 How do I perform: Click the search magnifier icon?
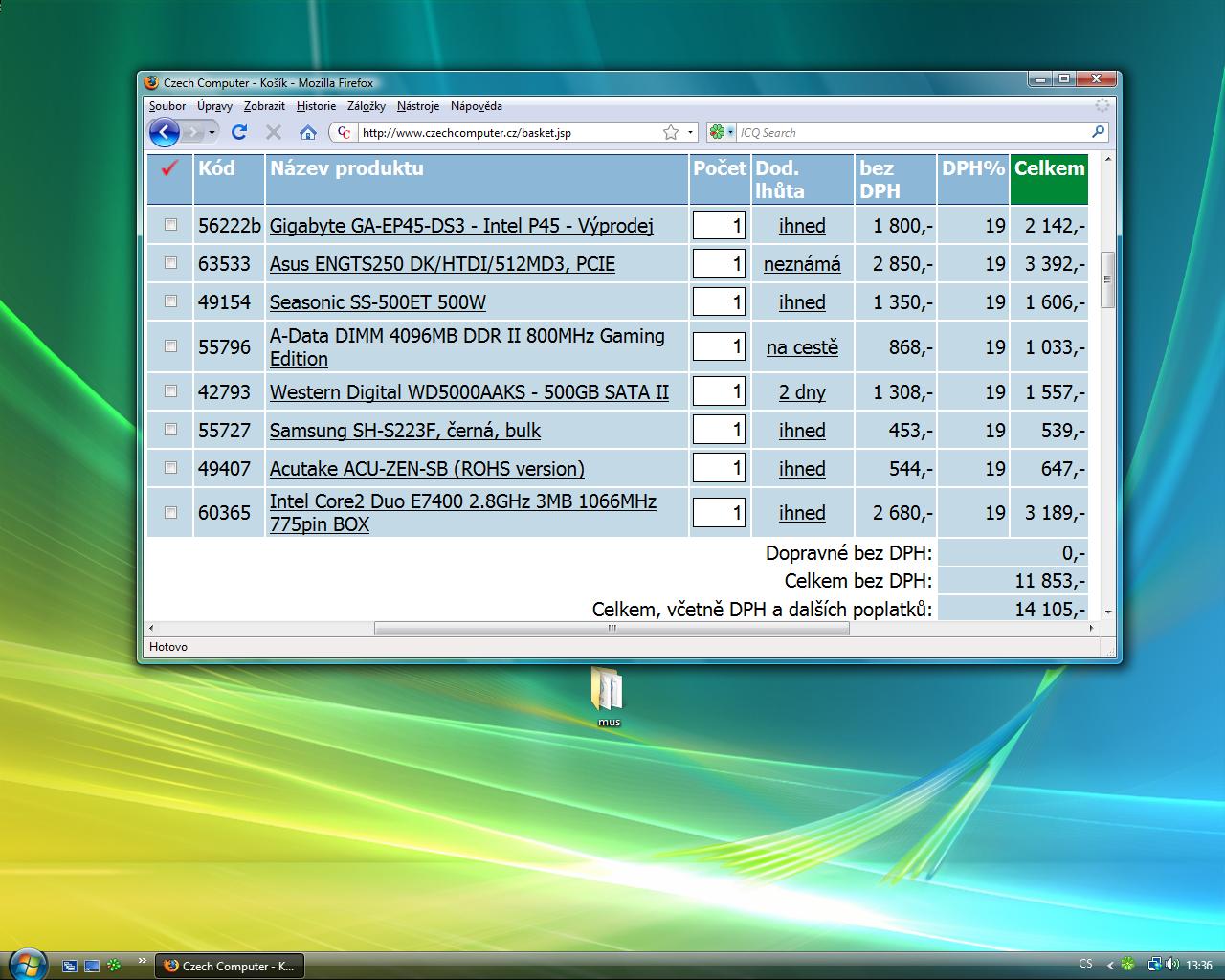tap(1098, 132)
